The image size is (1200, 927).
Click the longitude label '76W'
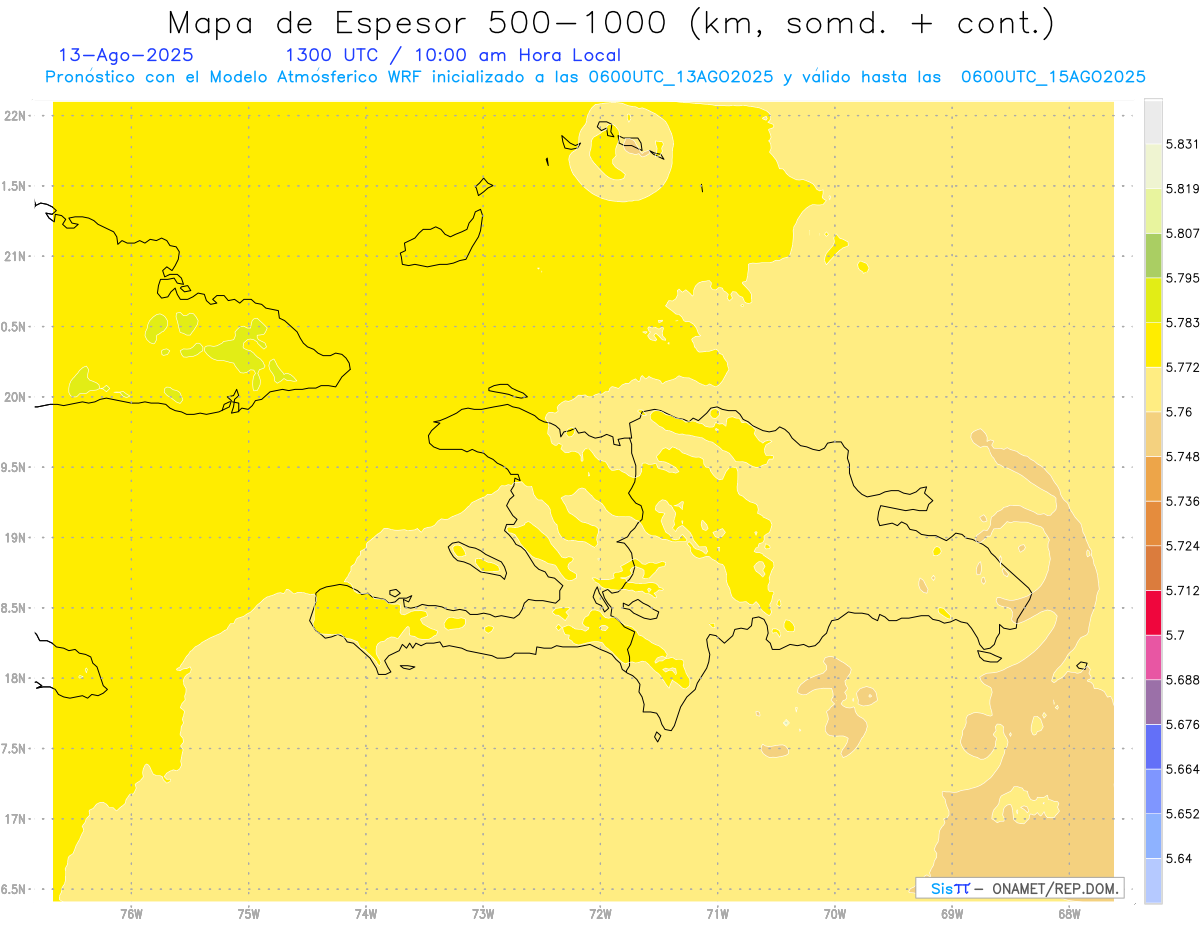coord(131,914)
